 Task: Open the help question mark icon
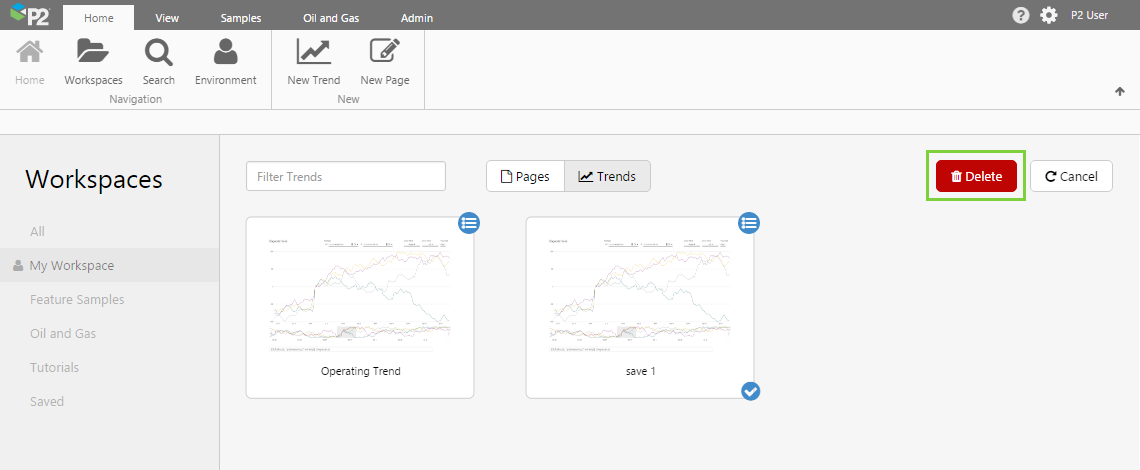(1021, 15)
